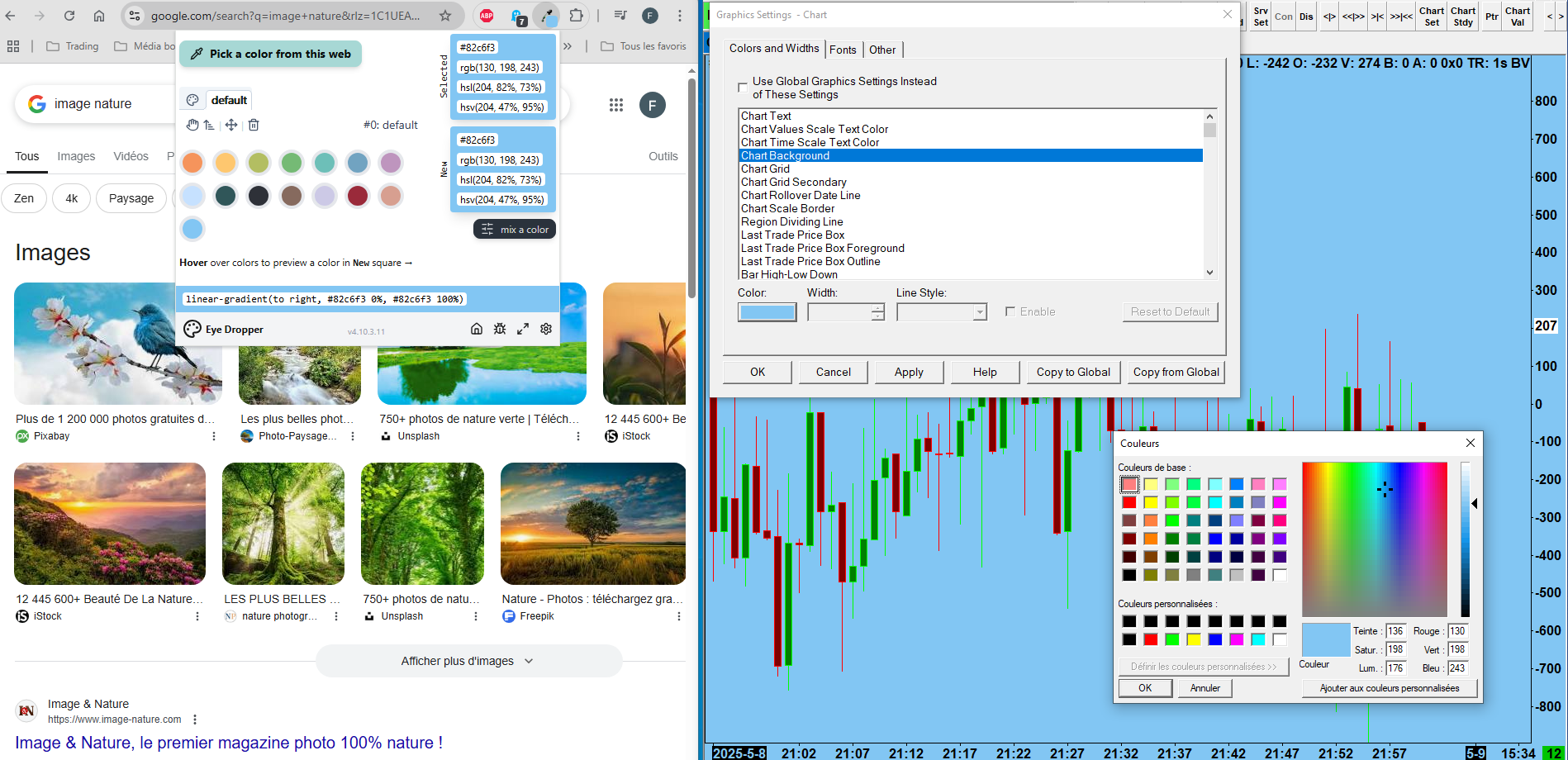Click the Width spinner stepper arrows
The height and width of the screenshot is (760, 1568).
coord(878,312)
